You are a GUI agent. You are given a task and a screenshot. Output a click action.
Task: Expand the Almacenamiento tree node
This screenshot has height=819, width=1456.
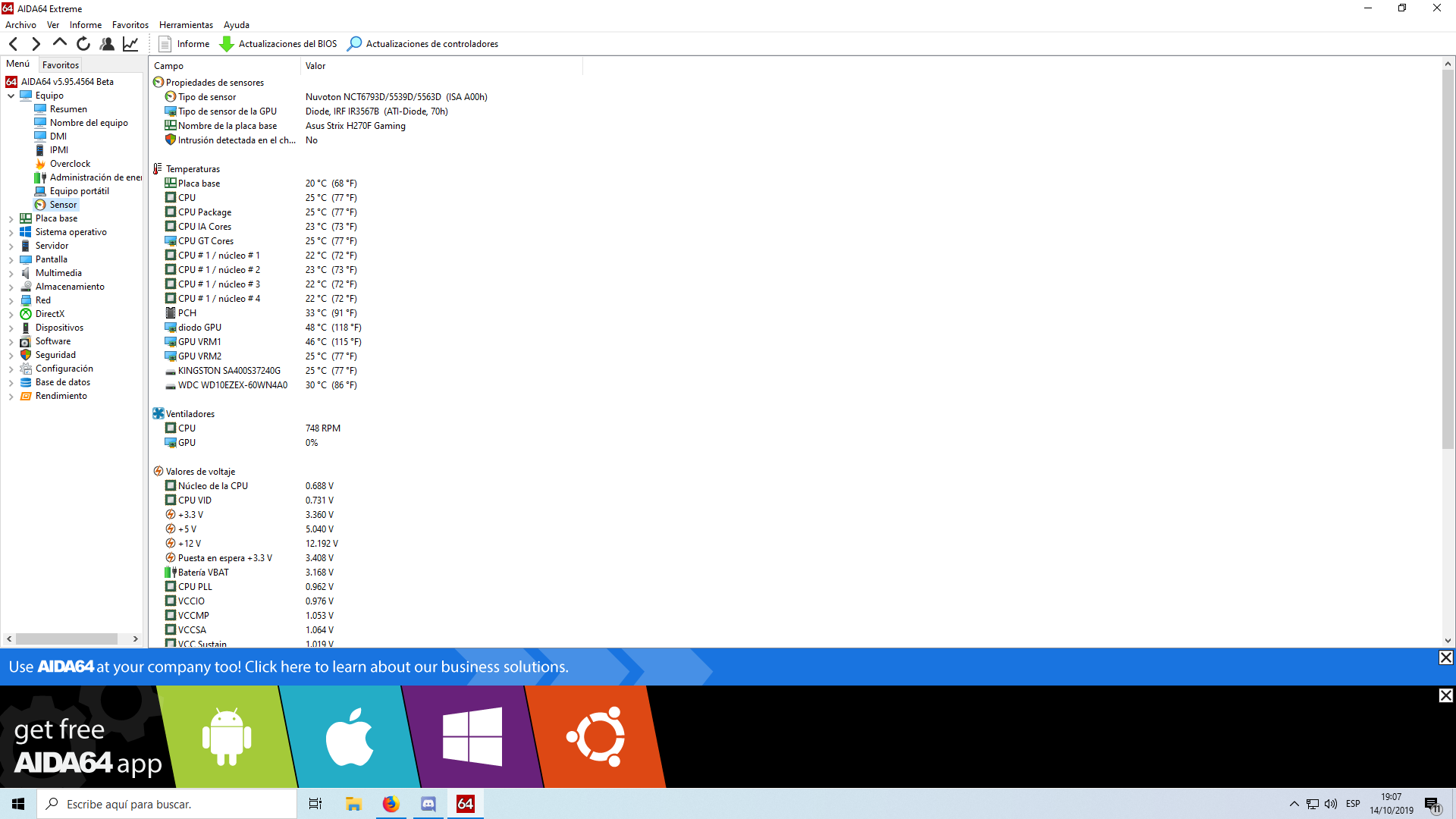pos(11,287)
